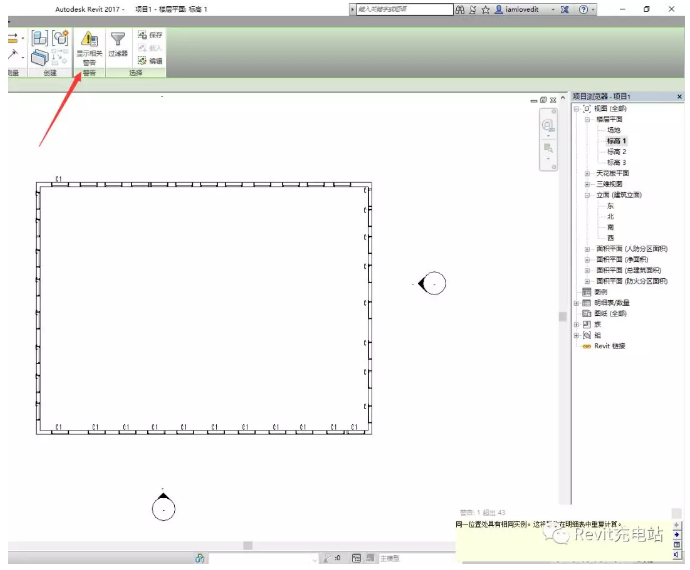Click the vertical scrollbar of drawing view
Viewport: 690px width, 570px height.
click(x=562, y=317)
